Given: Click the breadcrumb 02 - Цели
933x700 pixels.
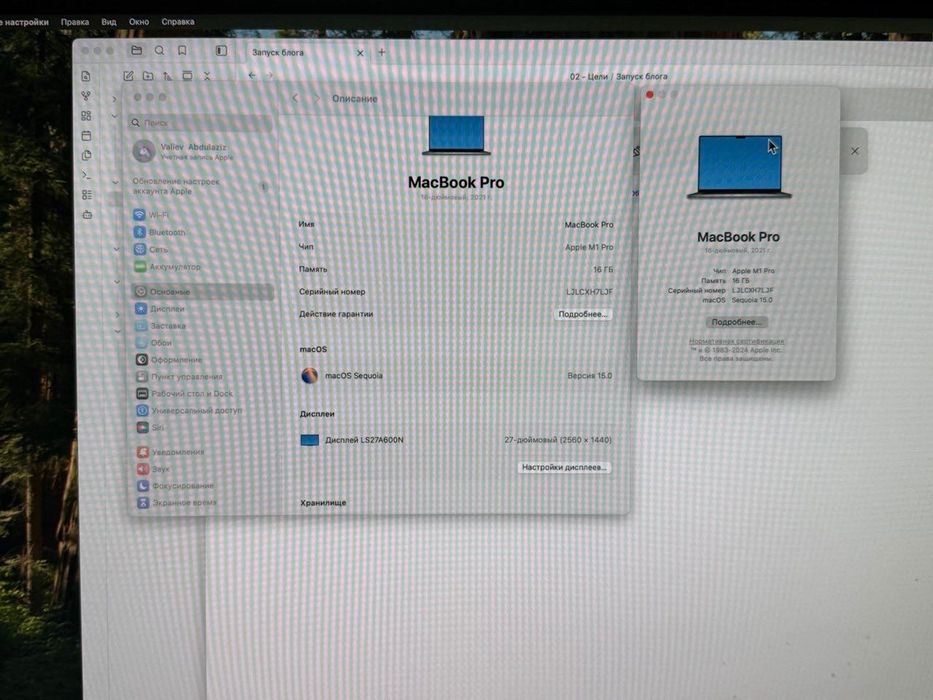Looking at the screenshot, I should 588,76.
